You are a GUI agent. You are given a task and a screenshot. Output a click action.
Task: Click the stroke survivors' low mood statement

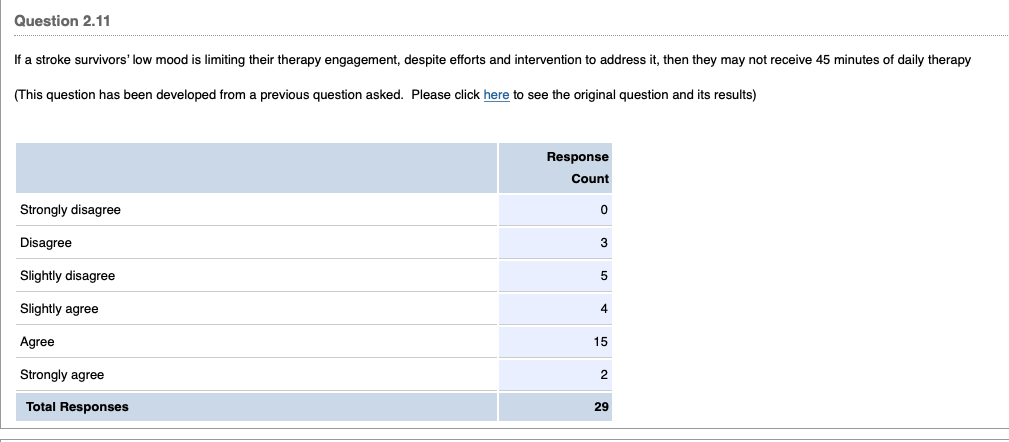coord(492,60)
